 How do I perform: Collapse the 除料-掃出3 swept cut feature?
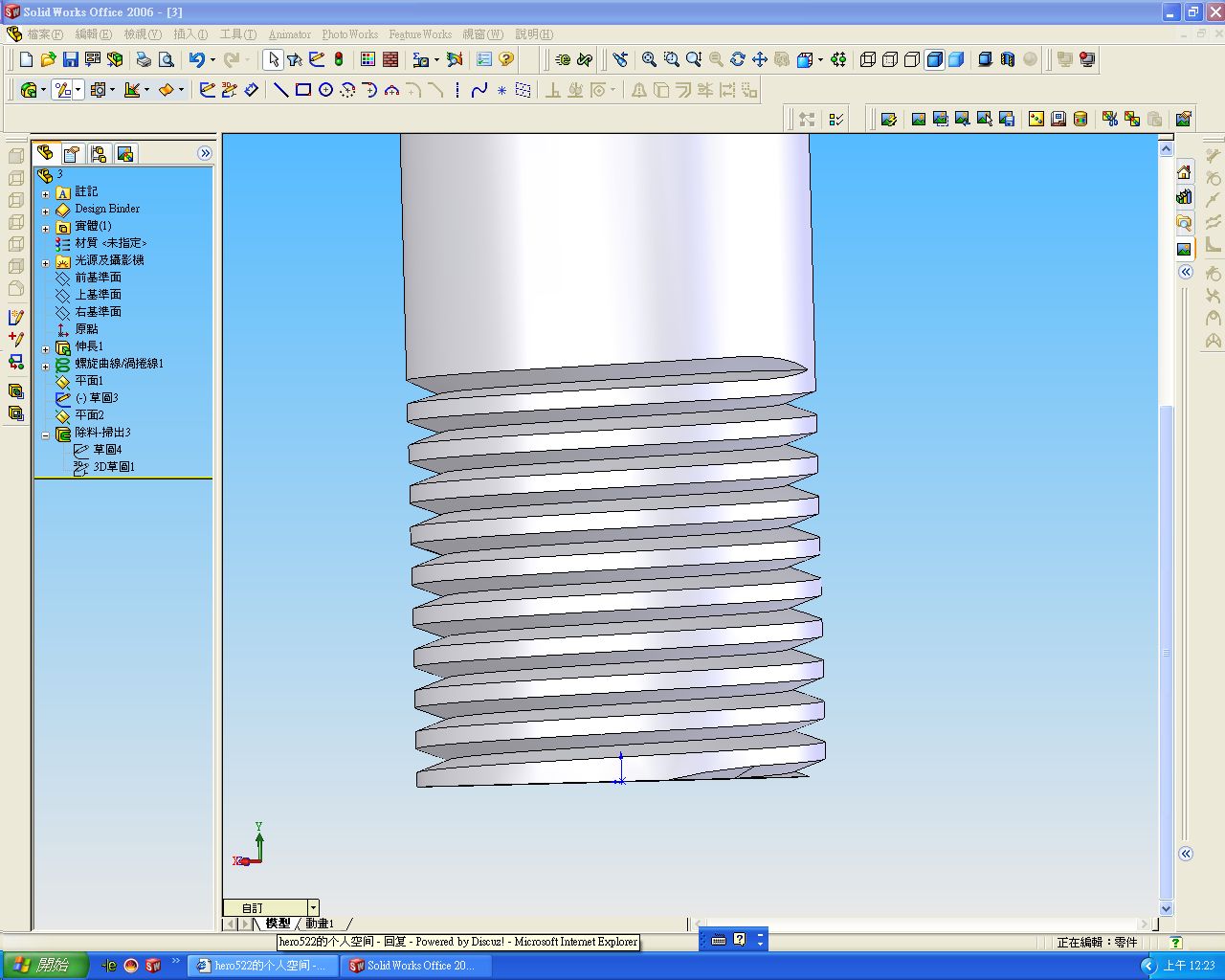45,434
